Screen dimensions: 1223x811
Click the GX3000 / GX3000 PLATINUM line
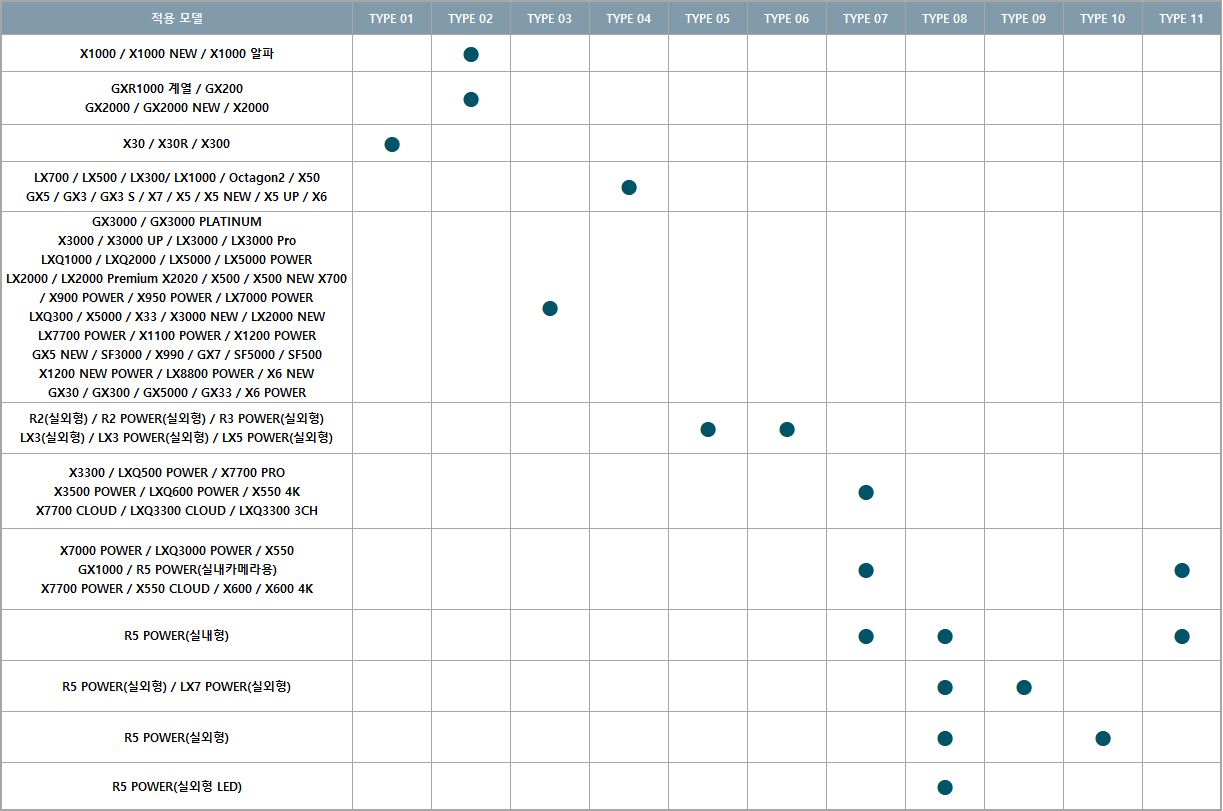[x=177, y=221]
